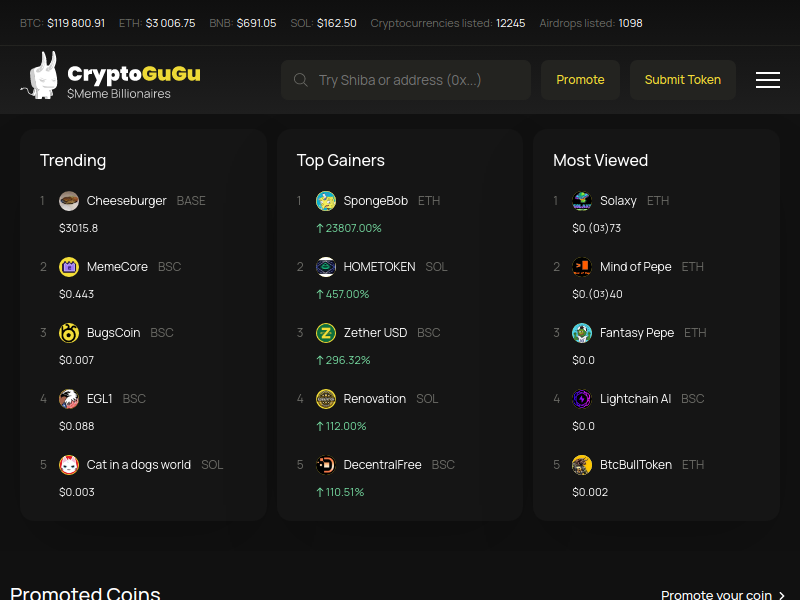The width and height of the screenshot is (800, 600).
Task: Click the BugsCoin coin icon
Action: tap(69, 333)
